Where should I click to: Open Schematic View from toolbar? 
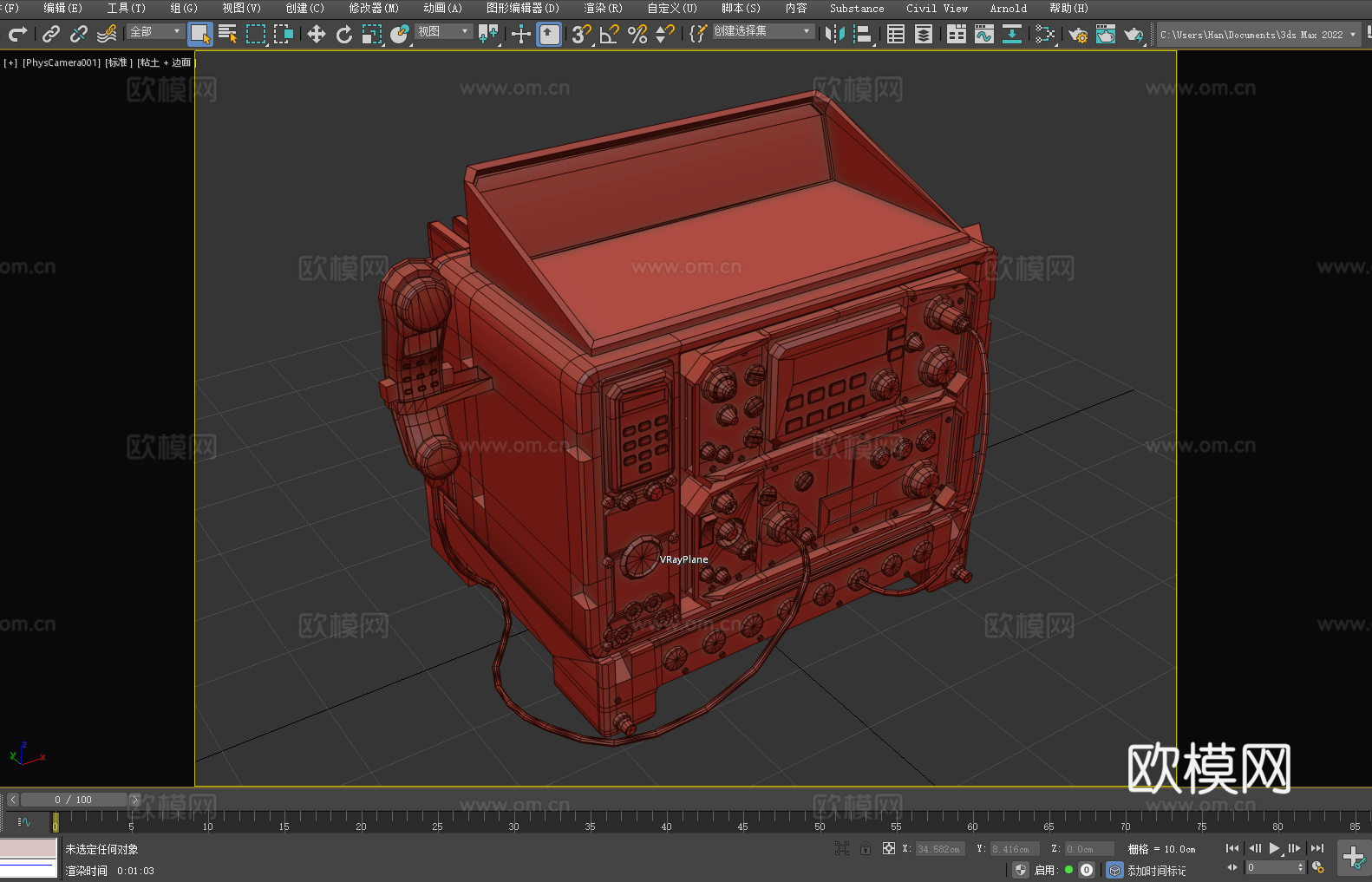tap(1045, 34)
